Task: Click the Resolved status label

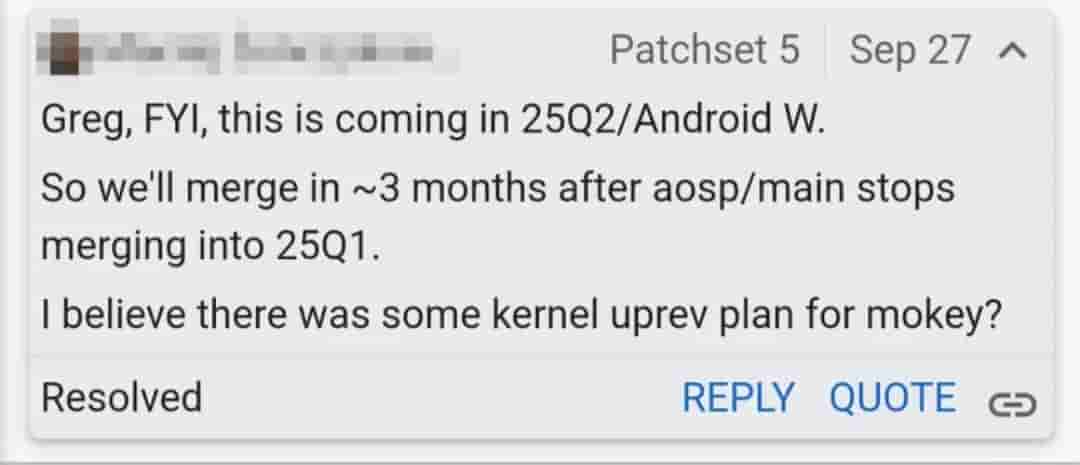Action: pyautogui.click(x=121, y=397)
